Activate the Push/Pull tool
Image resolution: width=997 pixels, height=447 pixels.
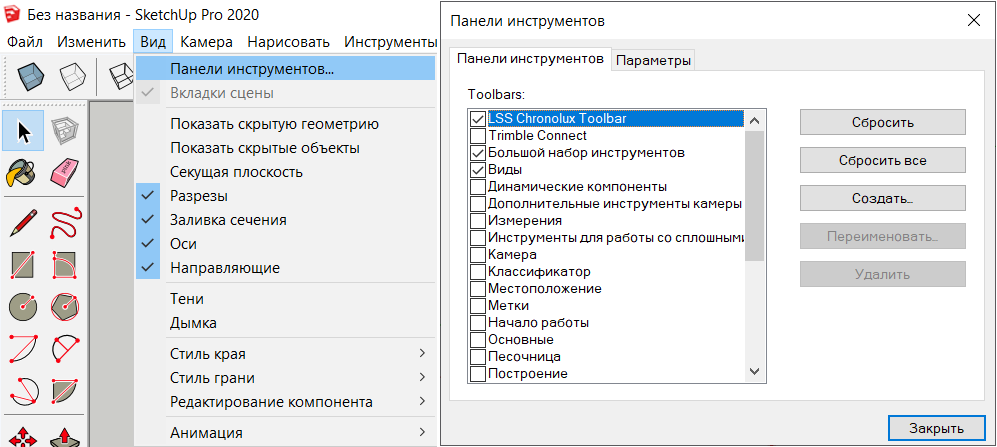tap(64, 436)
